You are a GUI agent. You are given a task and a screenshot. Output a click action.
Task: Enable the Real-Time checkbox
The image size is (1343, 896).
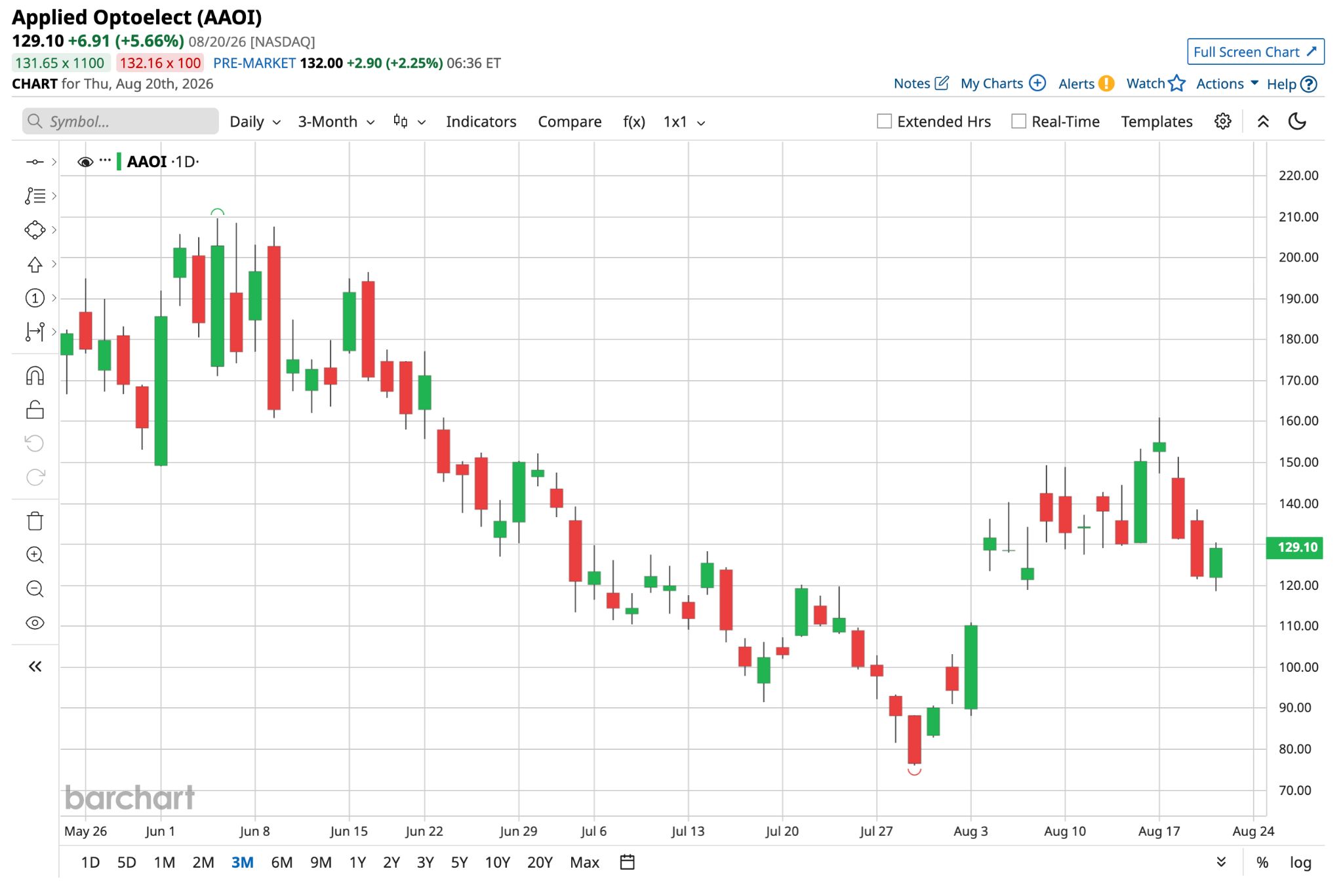tap(1018, 121)
